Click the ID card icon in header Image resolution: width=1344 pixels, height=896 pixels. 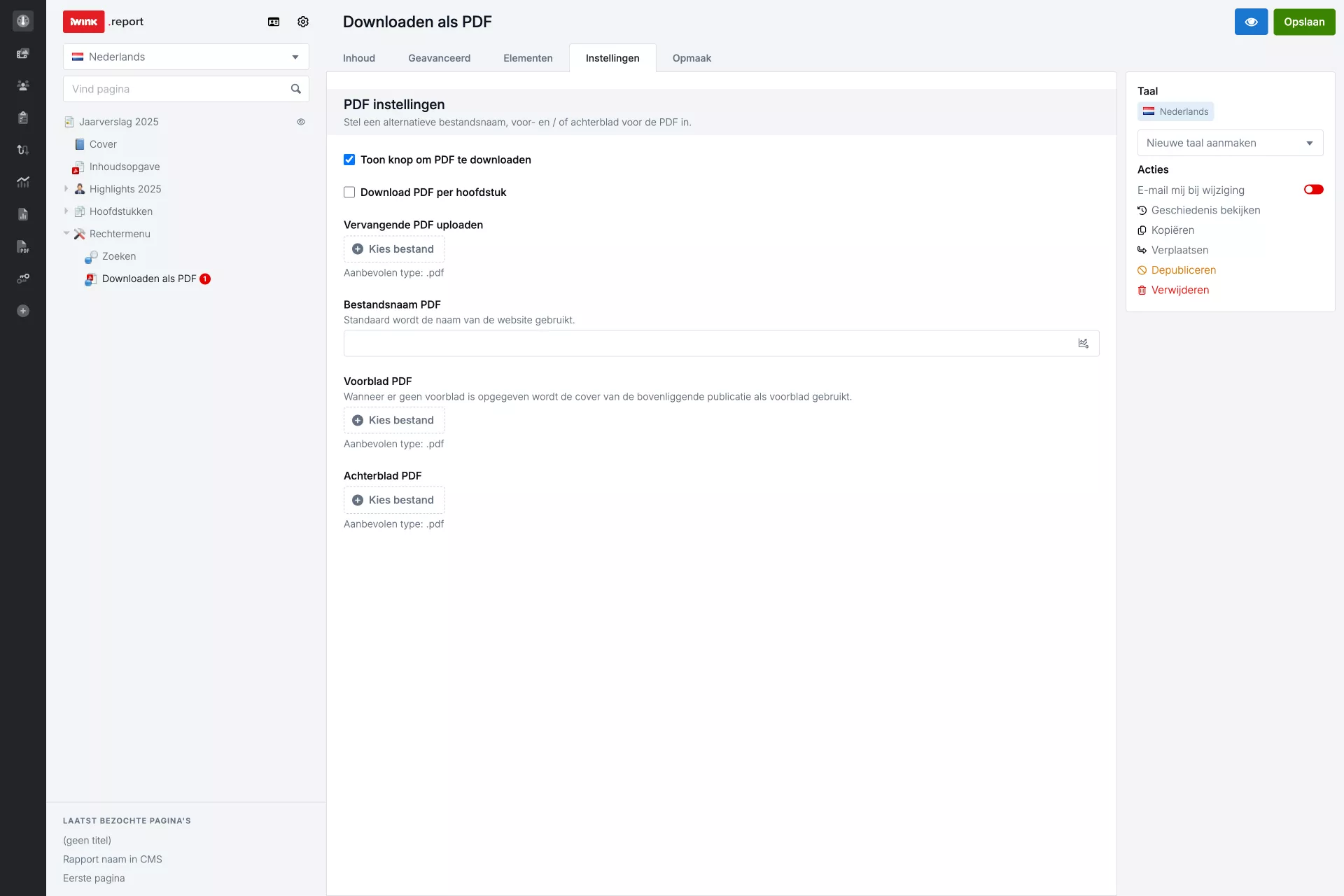coord(274,22)
